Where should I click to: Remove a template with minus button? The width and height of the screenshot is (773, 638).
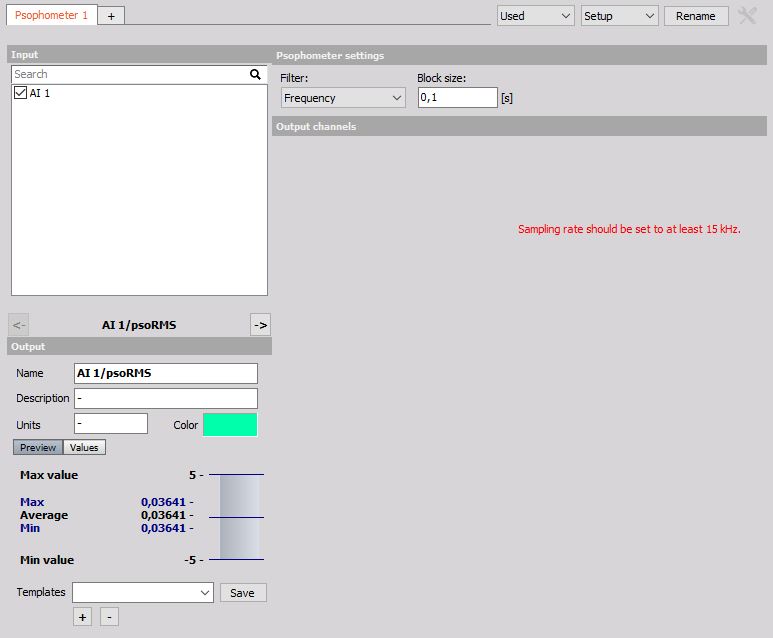click(x=109, y=617)
